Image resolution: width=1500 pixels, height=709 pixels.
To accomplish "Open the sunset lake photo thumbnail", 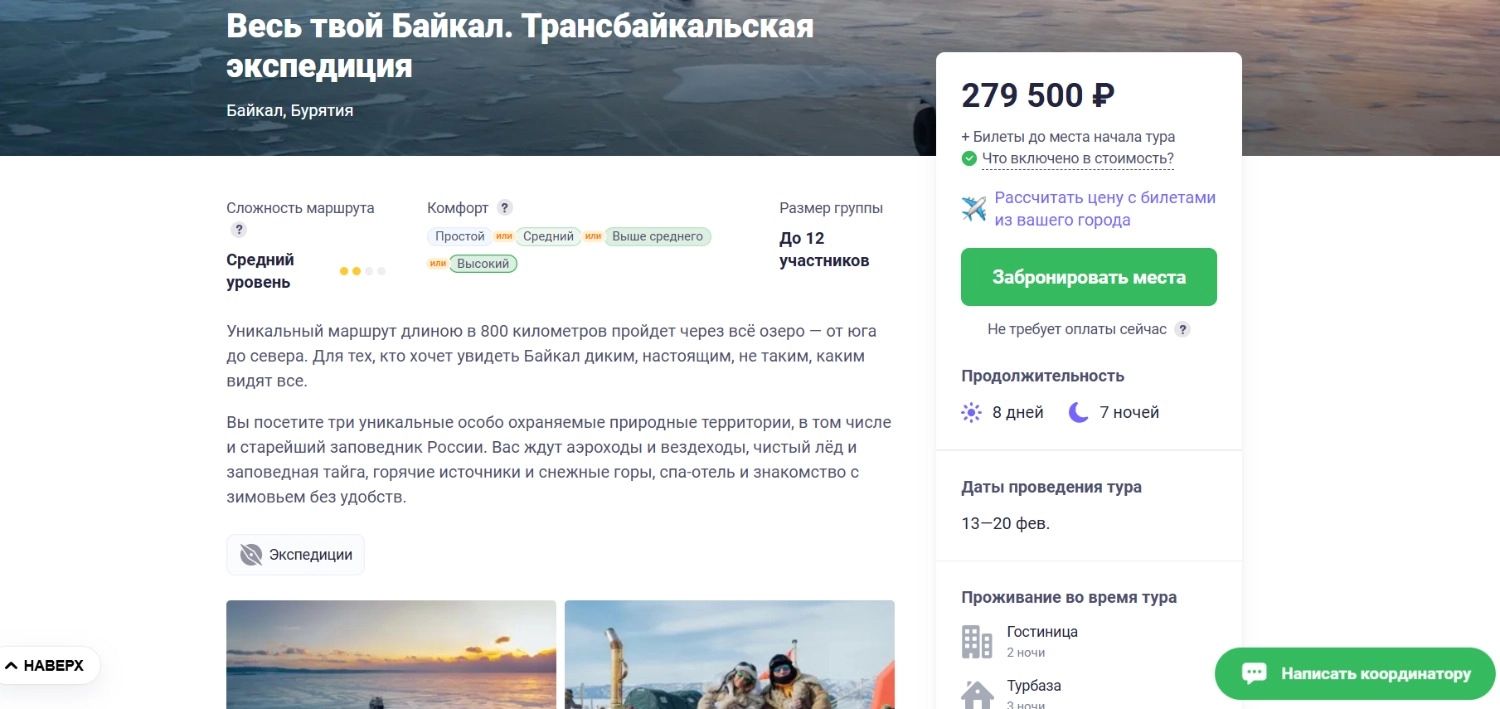I will click(x=391, y=654).
